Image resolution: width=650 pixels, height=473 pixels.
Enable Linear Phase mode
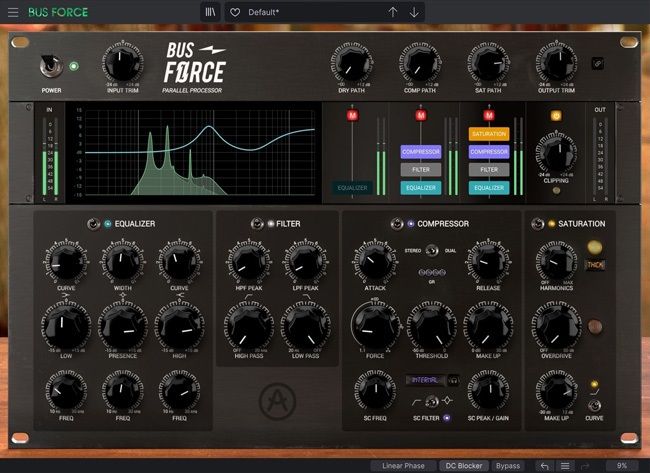(403, 466)
